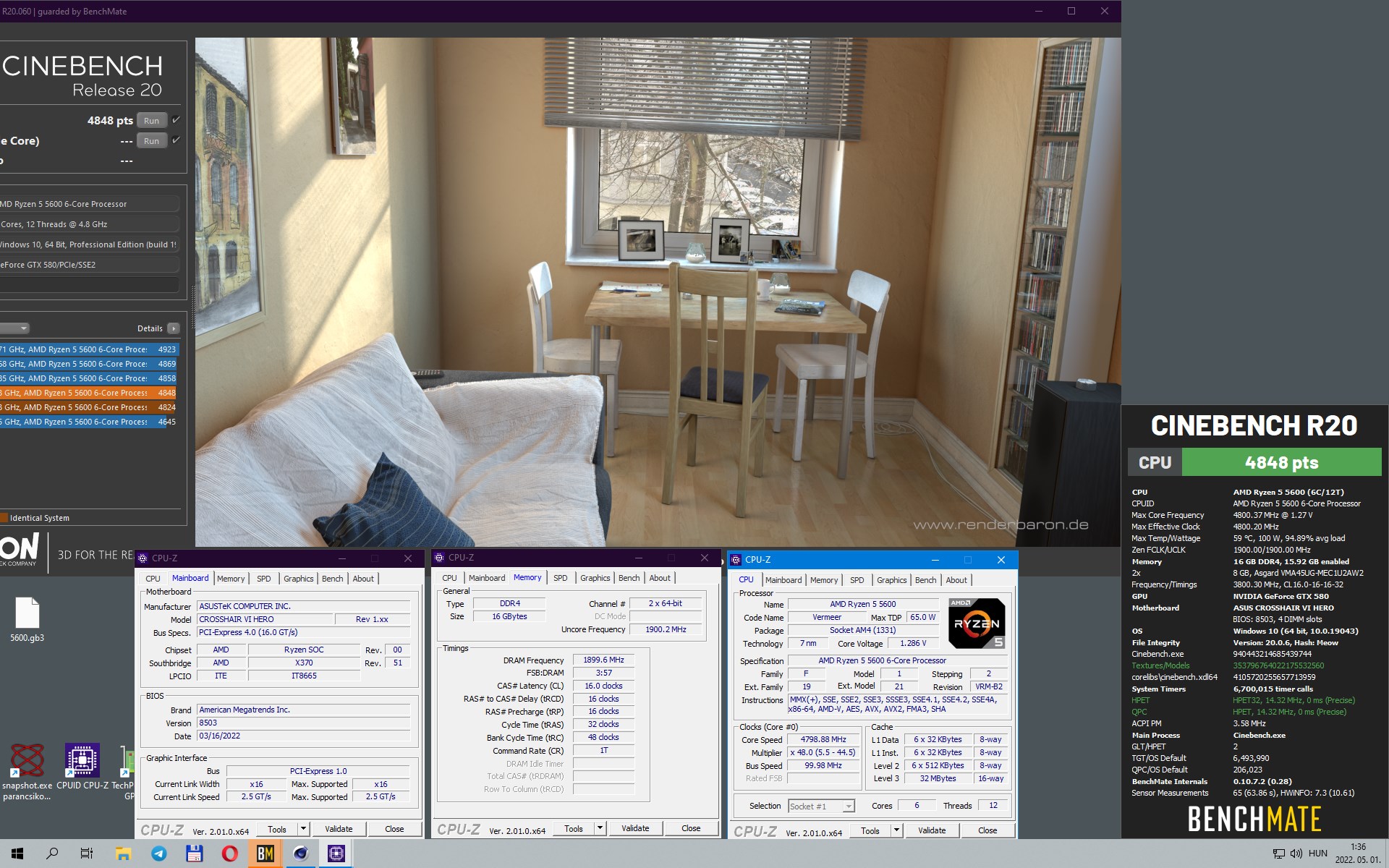Open taskbar Search magnifier
Image resolution: width=1389 pixels, height=868 pixels.
coord(52,854)
